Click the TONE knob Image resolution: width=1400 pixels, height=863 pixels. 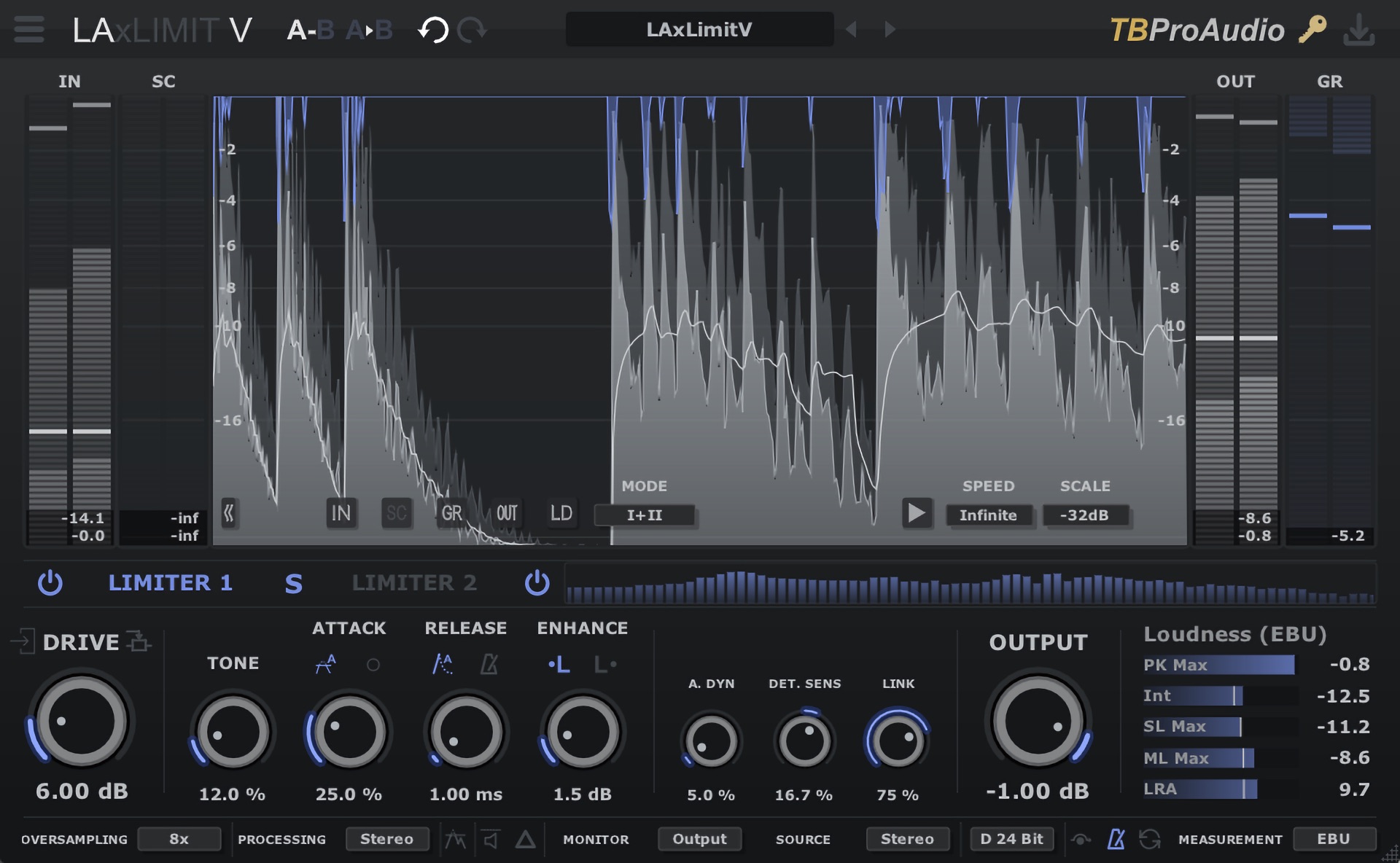coord(233,733)
